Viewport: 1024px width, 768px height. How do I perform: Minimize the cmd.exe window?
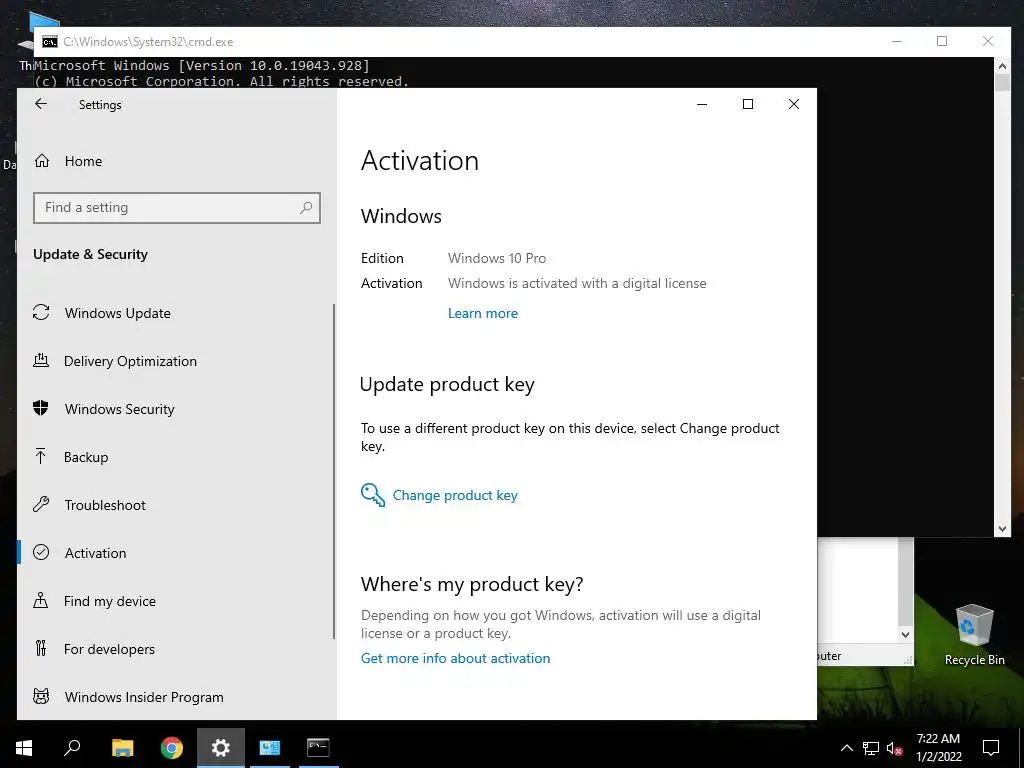pyautogui.click(x=897, y=41)
